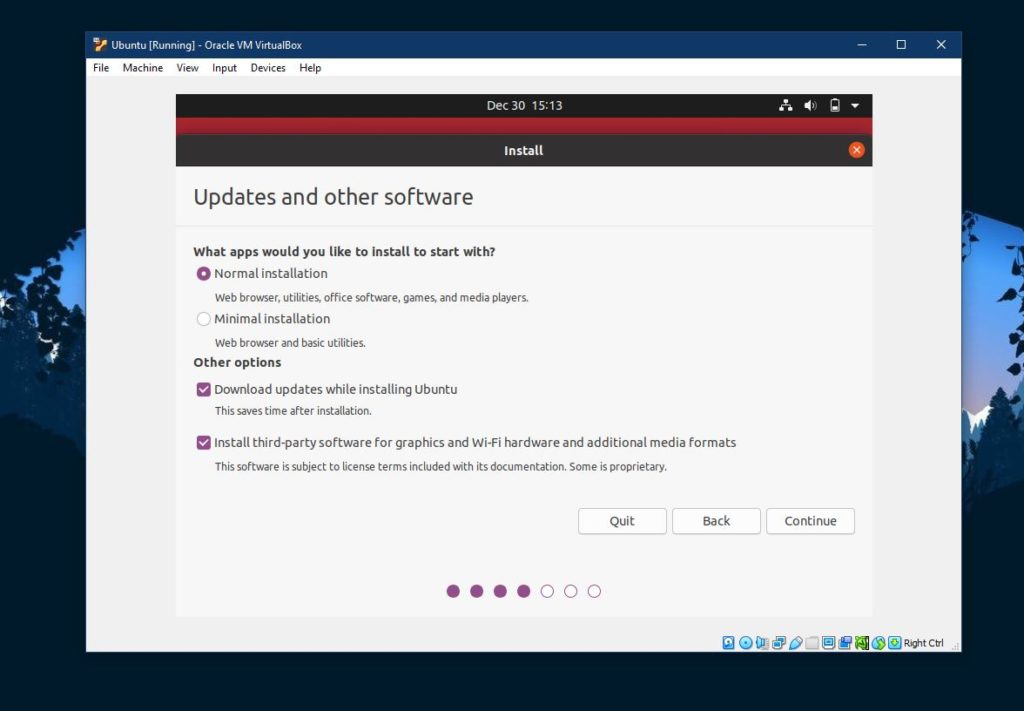Proceed with the Continue button
1024x711 pixels.
point(810,521)
